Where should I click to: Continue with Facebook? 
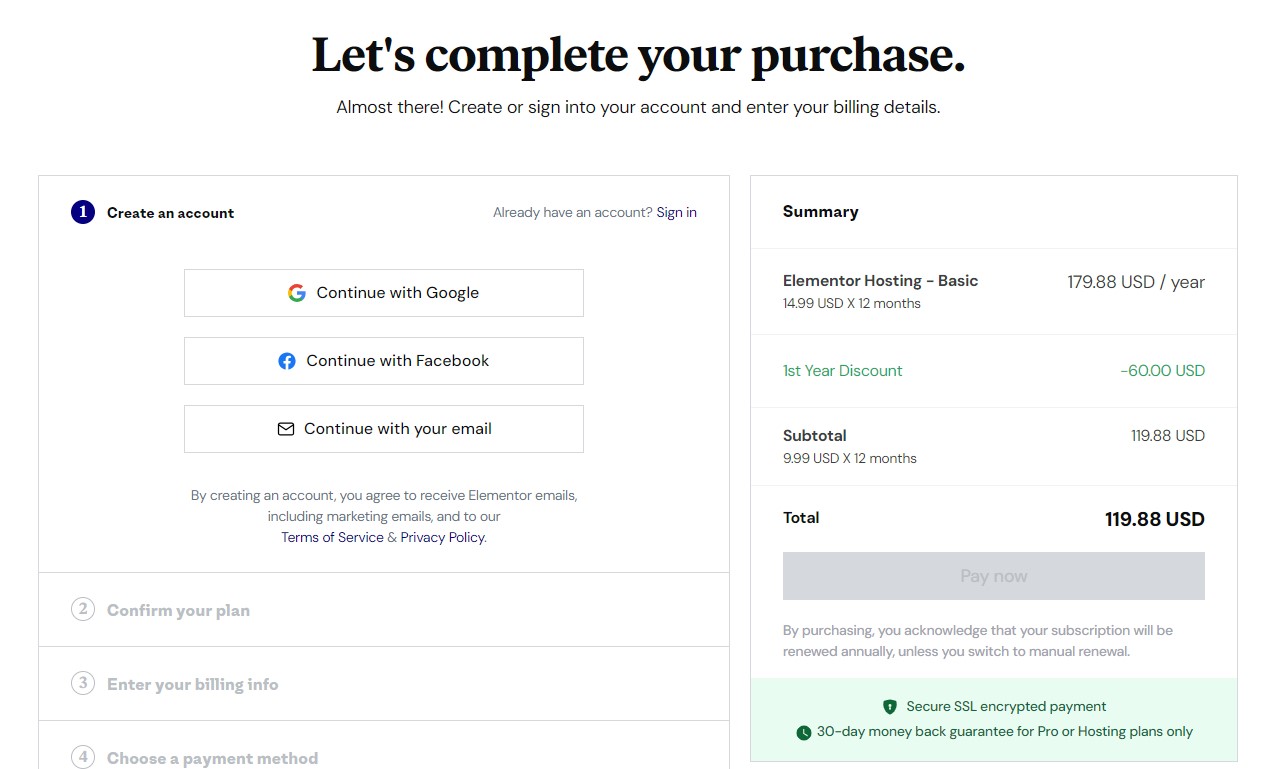tap(384, 361)
